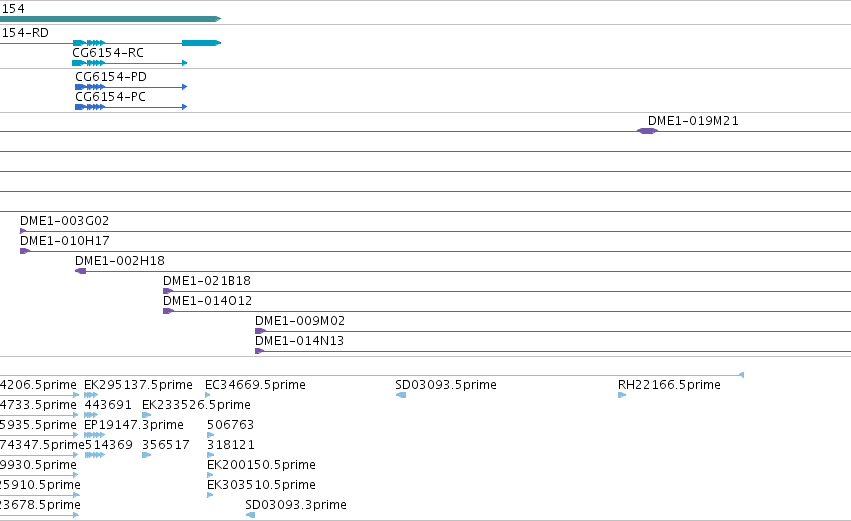Click the EP19147.3prime EST label
The width and height of the screenshot is (851, 521).
coord(134,425)
